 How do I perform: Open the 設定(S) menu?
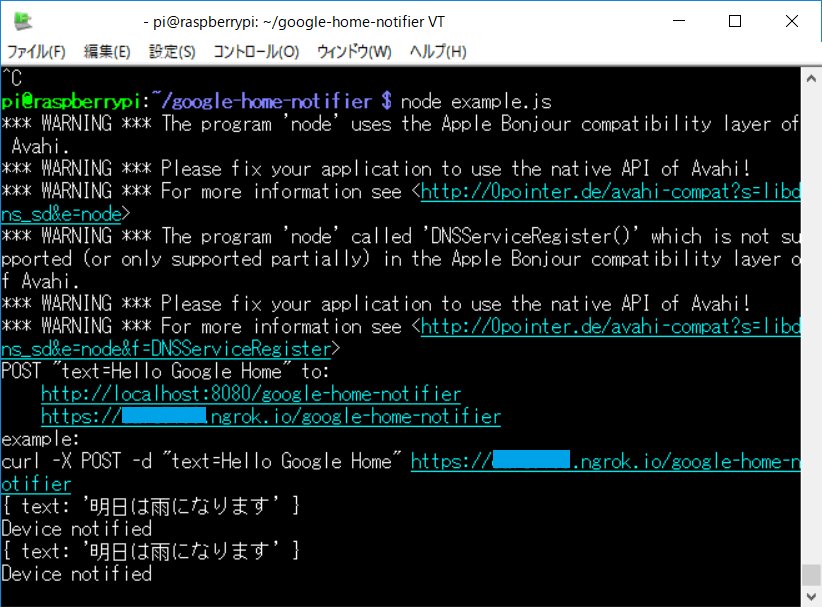click(172, 51)
